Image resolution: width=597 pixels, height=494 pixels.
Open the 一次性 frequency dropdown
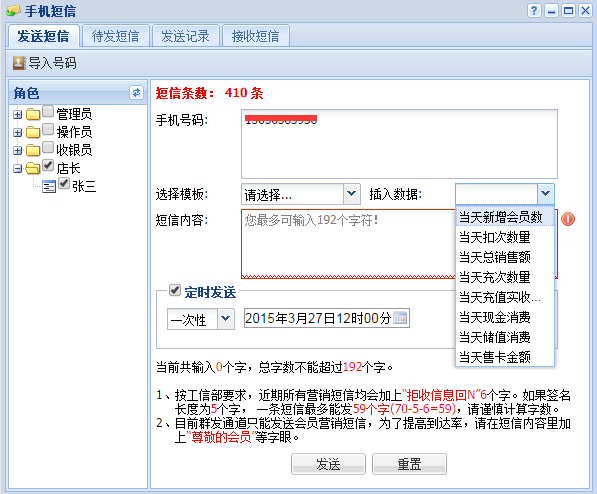226,319
